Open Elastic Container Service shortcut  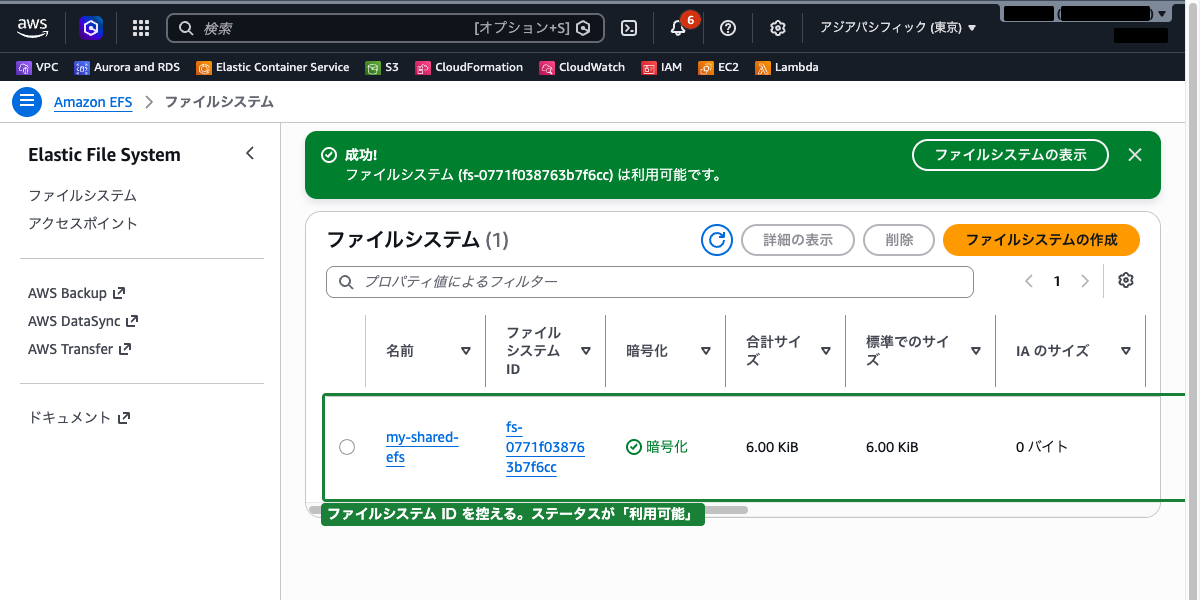click(x=273, y=67)
